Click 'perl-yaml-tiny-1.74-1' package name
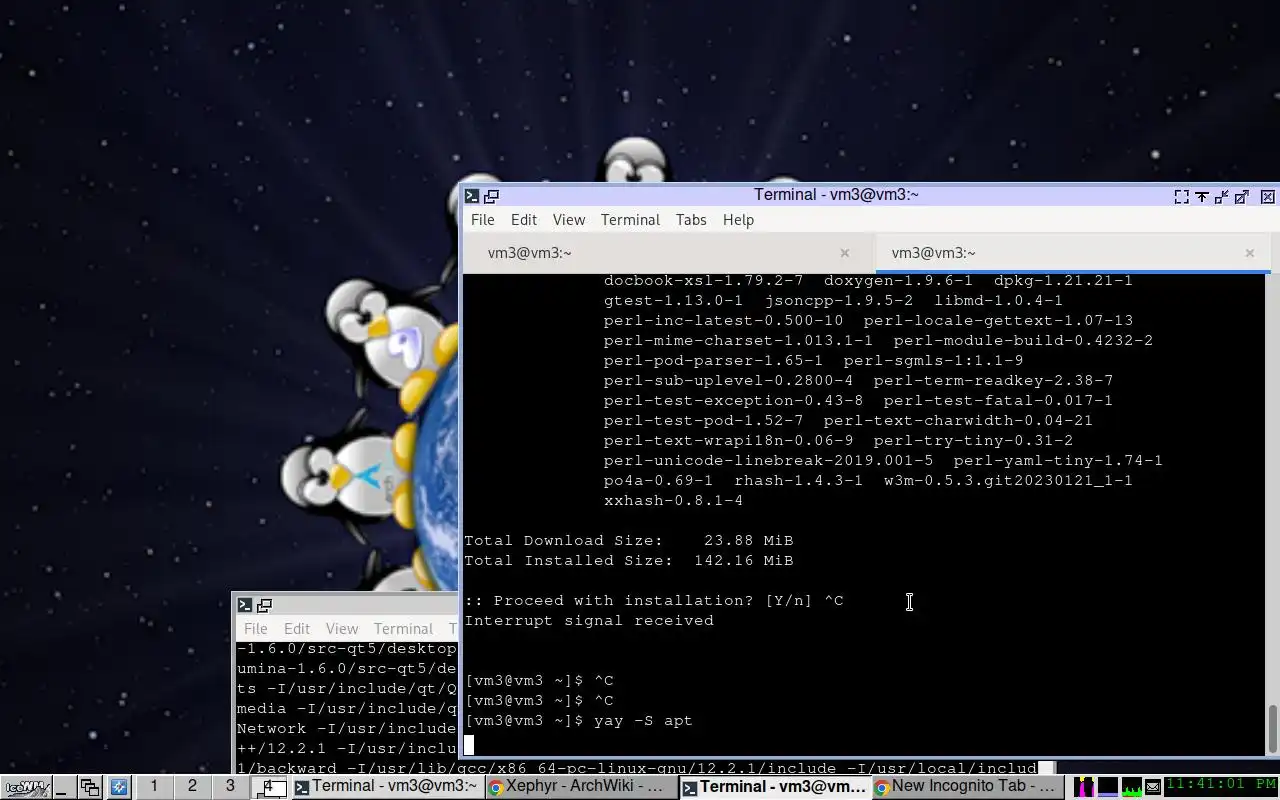 tap(1058, 460)
